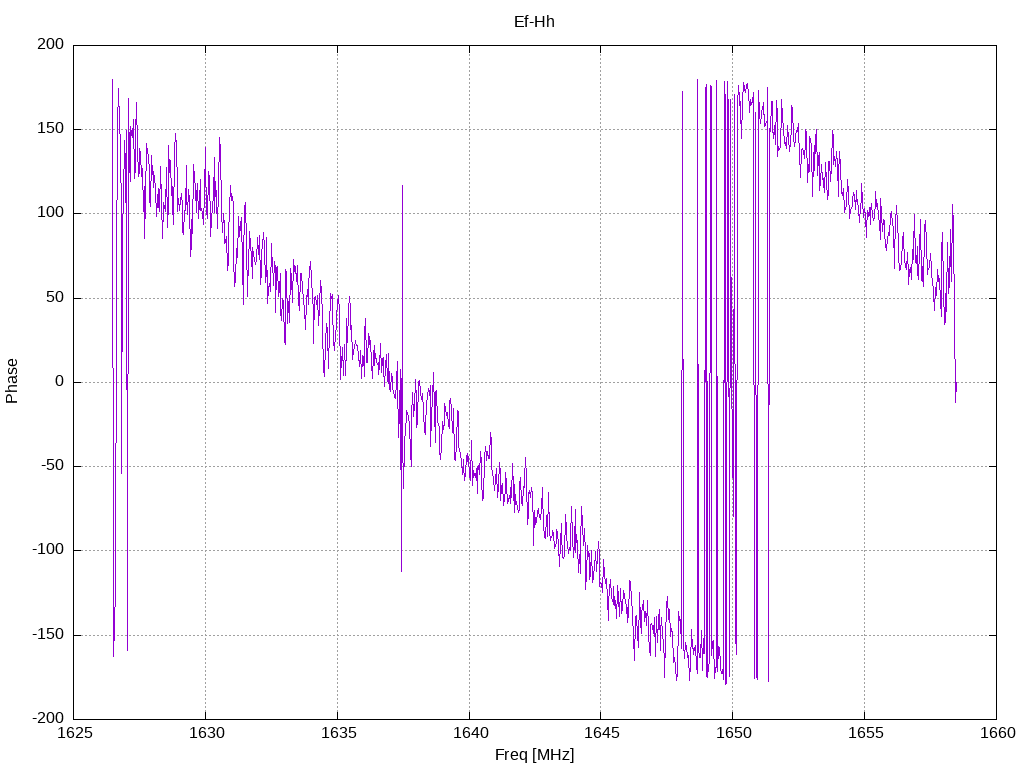The height and width of the screenshot is (768, 1024).
Task: Click the y-axis tick label 0
Action: coord(60,381)
